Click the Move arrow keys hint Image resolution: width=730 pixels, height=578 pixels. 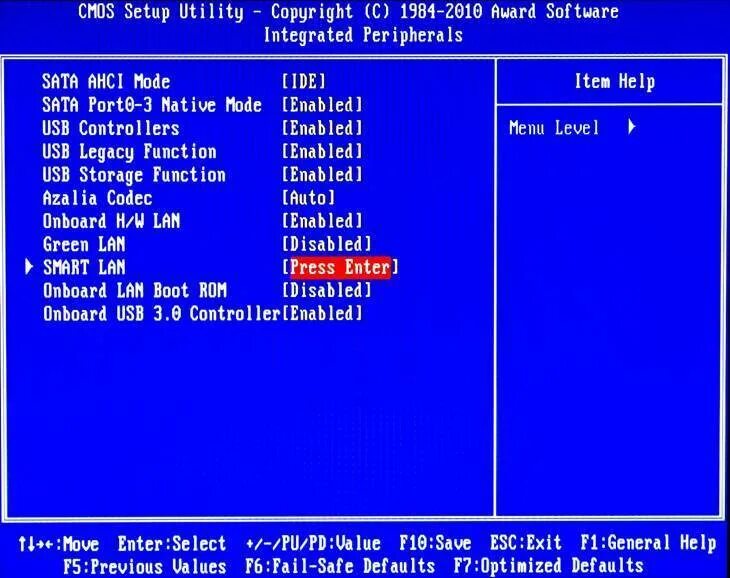(x=59, y=544)
